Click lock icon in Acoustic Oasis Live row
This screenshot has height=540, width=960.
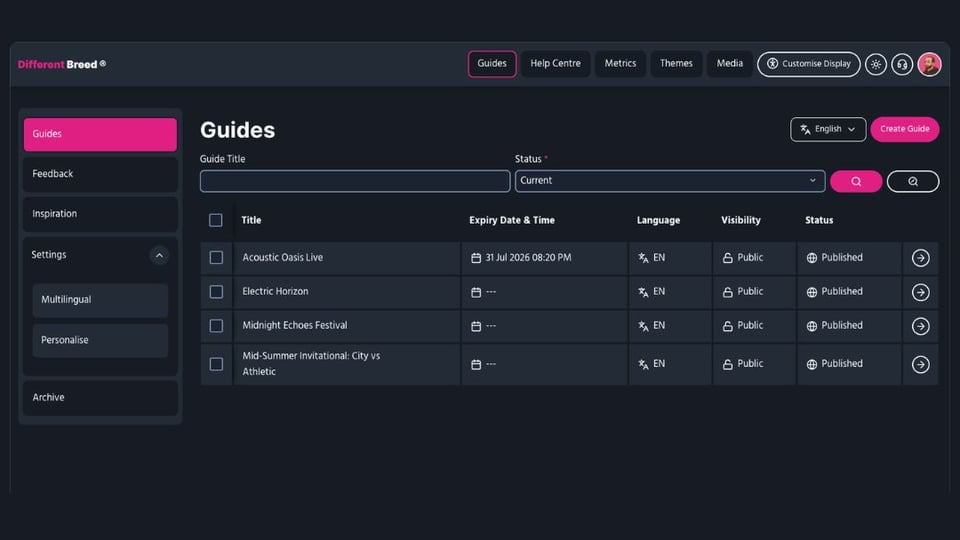[727, 258]
